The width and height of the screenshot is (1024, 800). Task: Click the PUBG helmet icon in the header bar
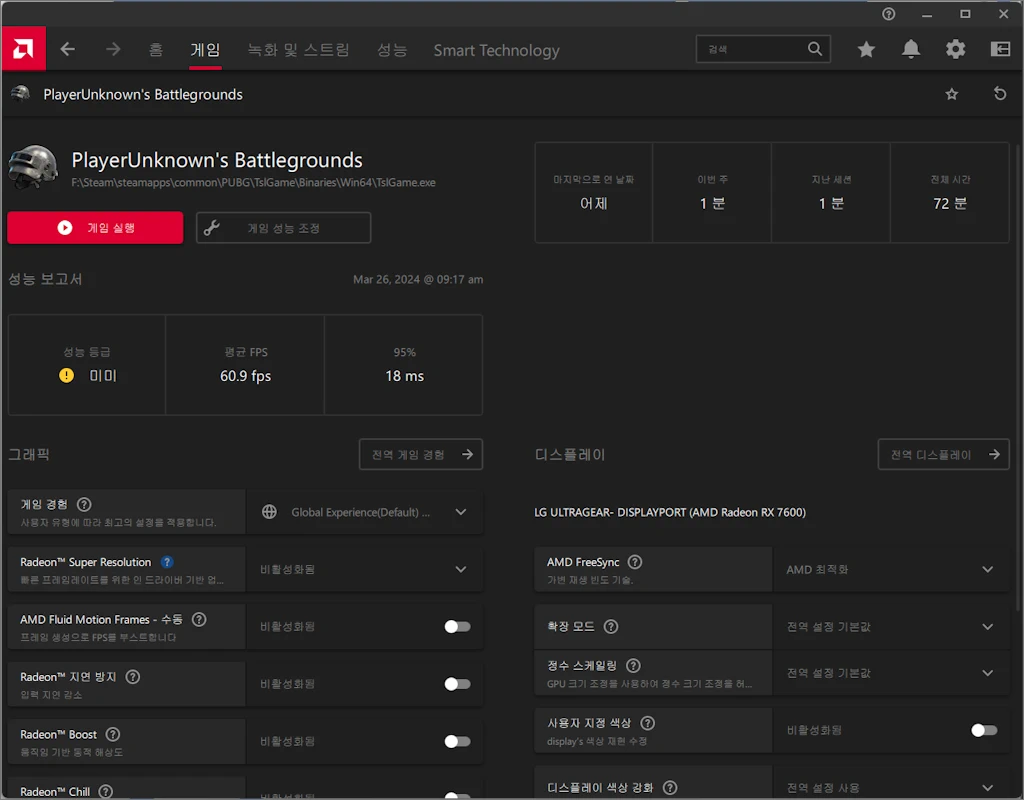coord(22,93)
